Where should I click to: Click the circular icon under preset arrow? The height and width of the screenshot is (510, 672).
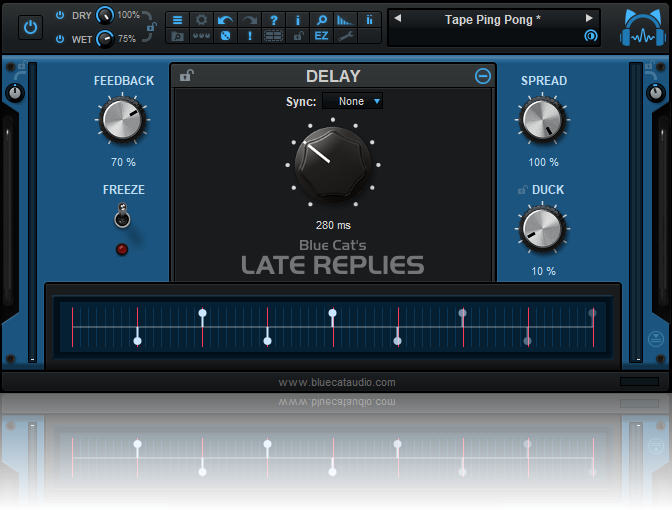coord(591,35)
